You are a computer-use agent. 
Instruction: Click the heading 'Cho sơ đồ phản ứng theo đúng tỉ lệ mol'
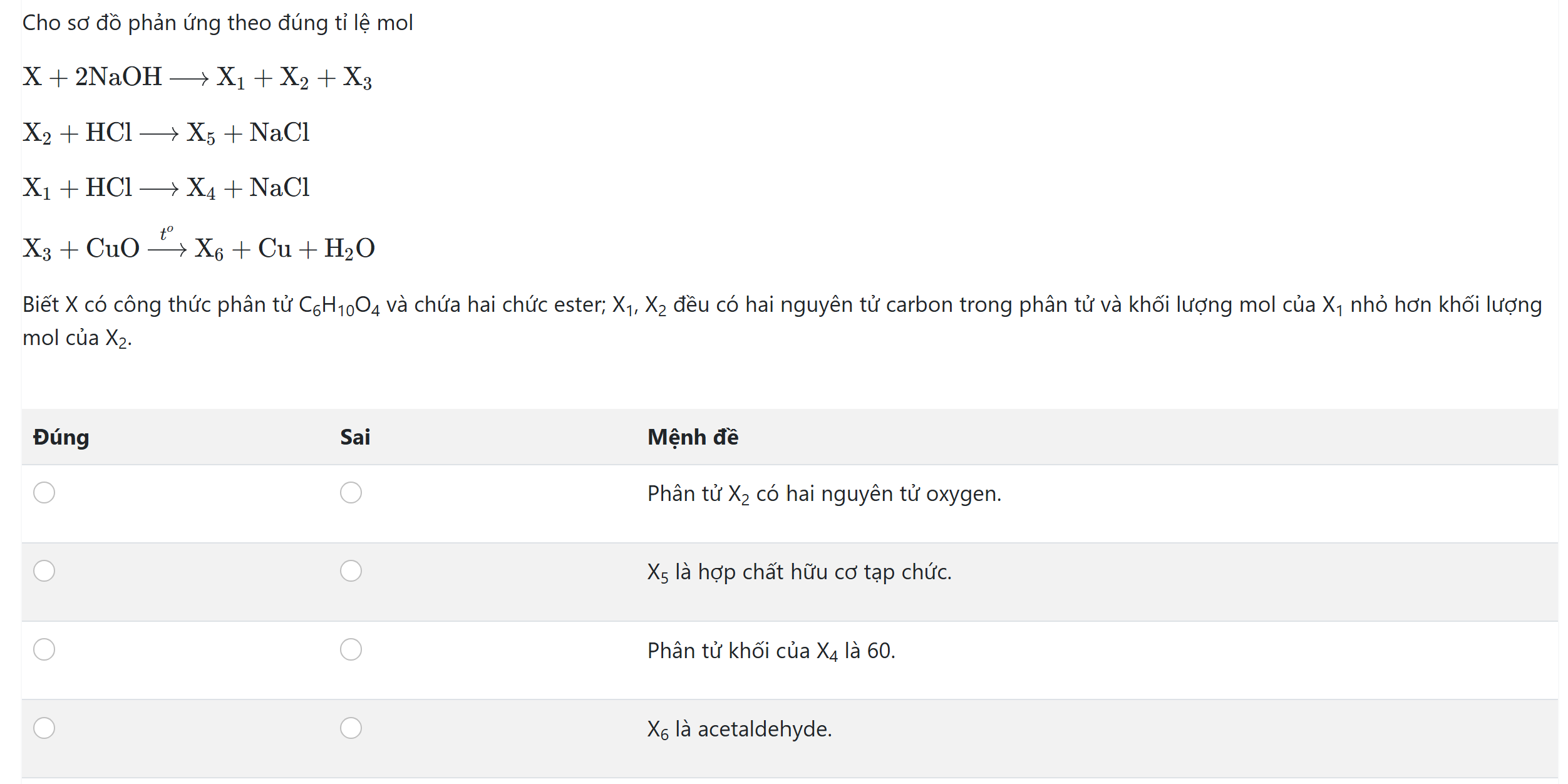pyautogui.click(x=217, y=23)
